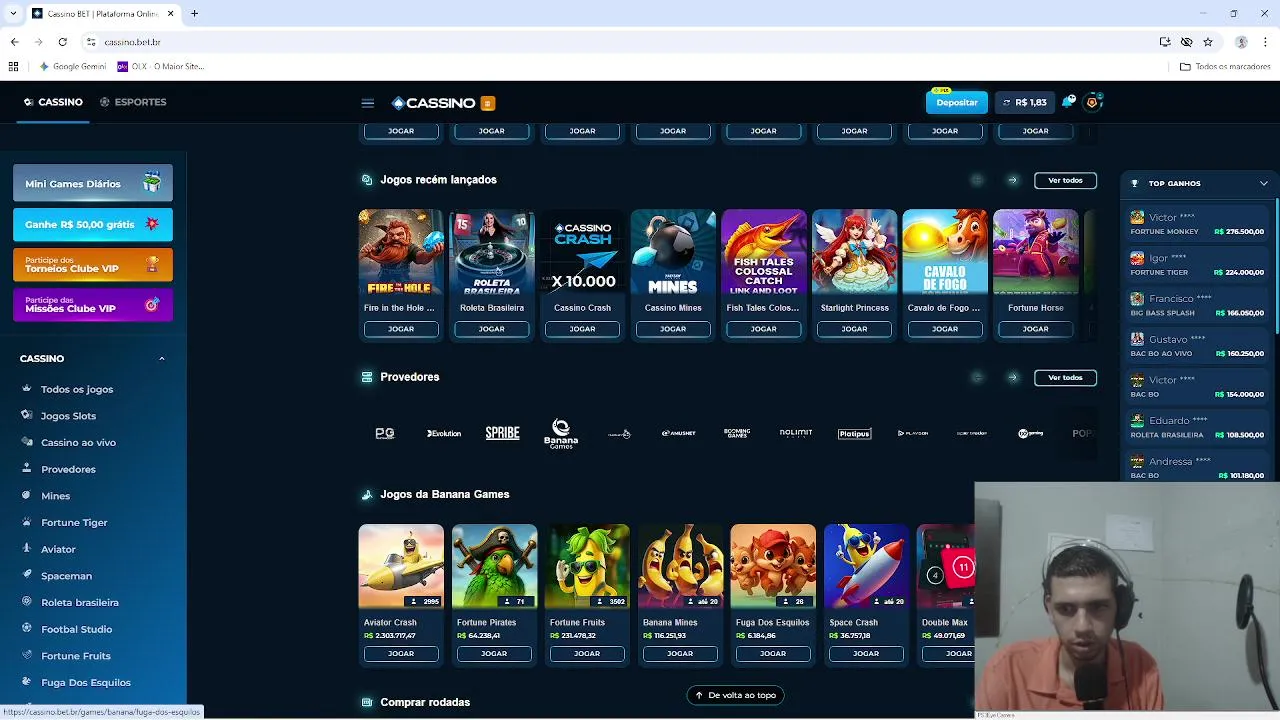Viewport: 1280px width, 720px height.
Task: Open Fortune Tiger in sidebar
Action: click(x=74, y=522)
